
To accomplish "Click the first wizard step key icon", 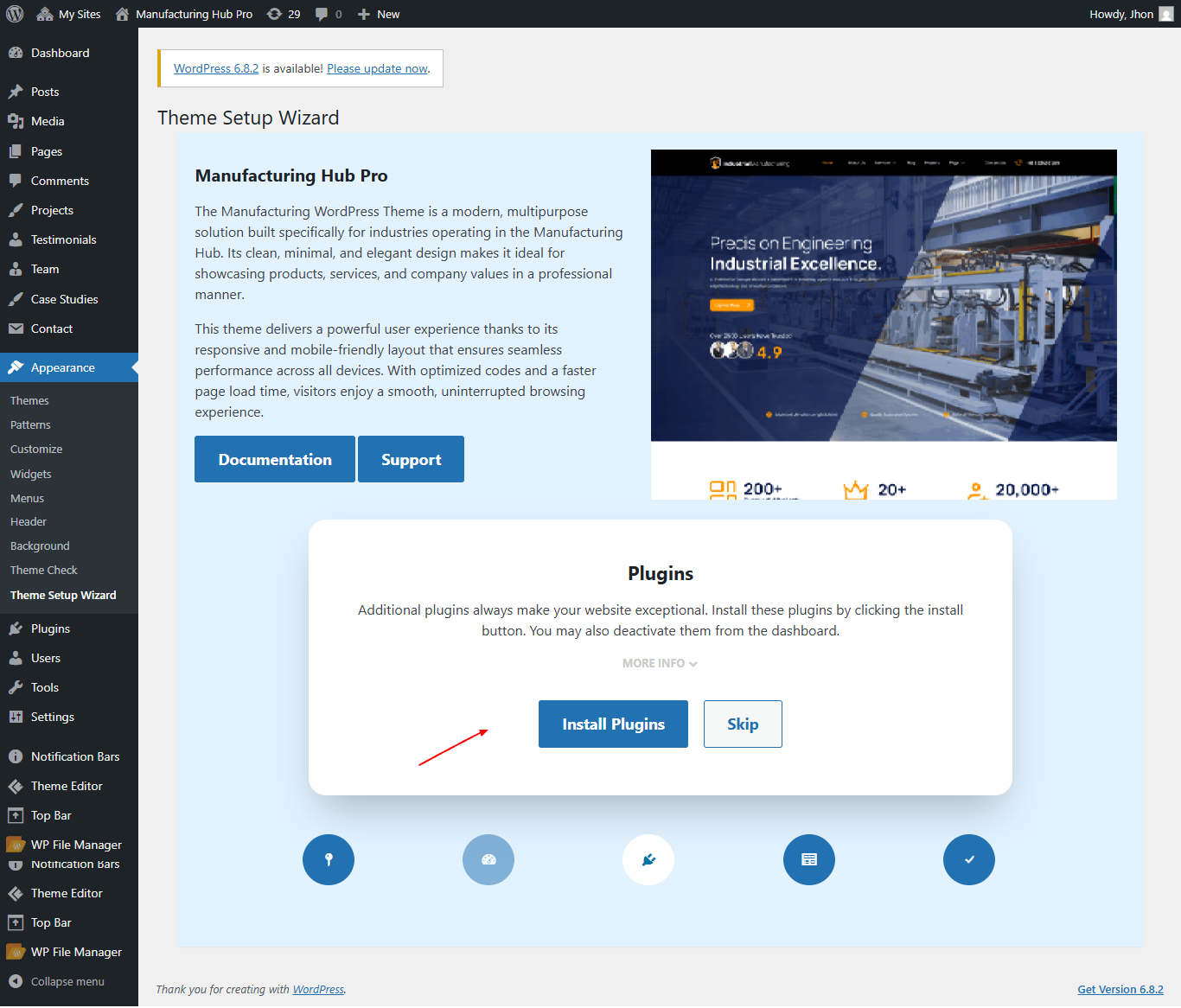I will (329, 859).
